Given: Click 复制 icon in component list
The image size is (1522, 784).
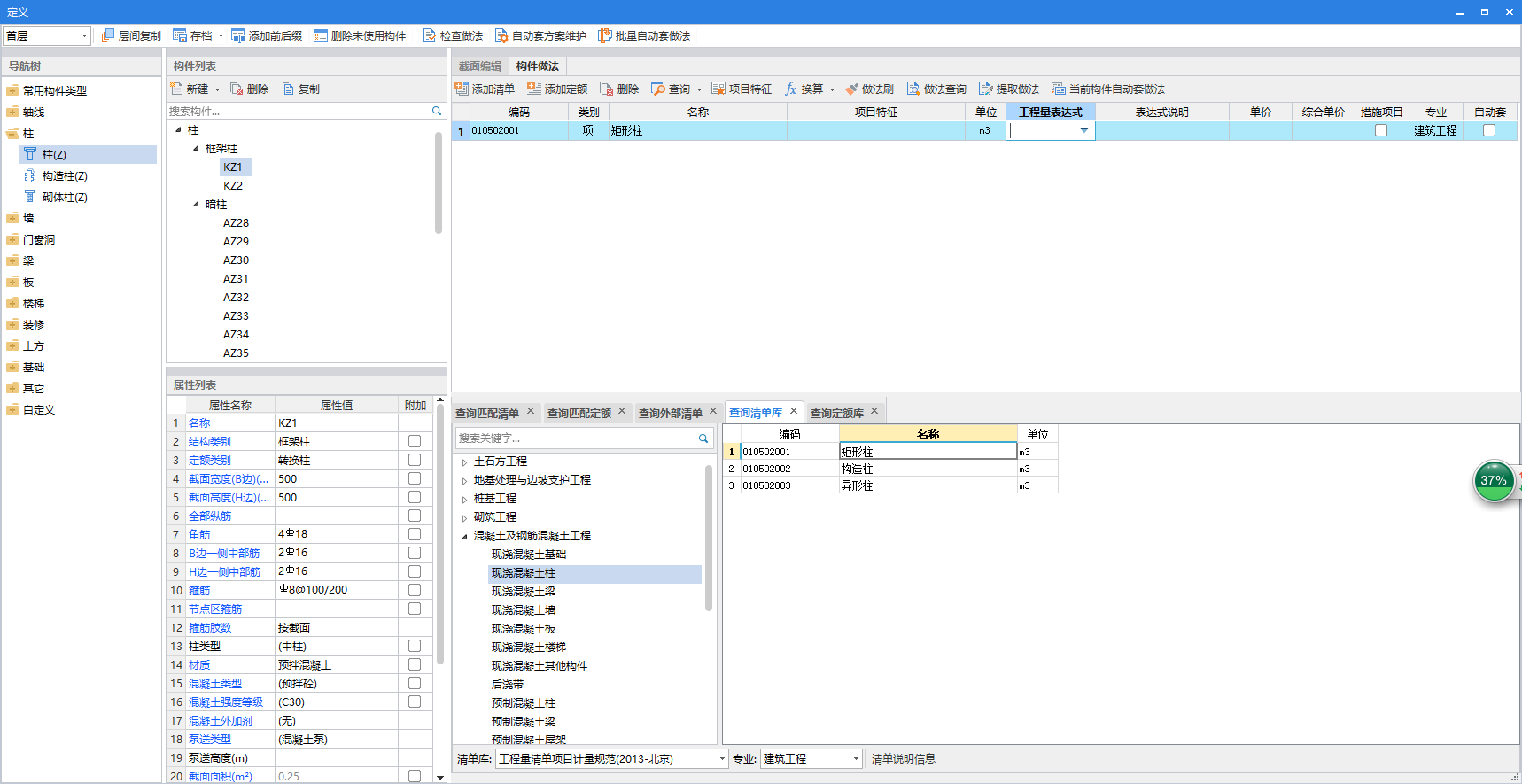Looking at the screenshot, I should (288, 89).
